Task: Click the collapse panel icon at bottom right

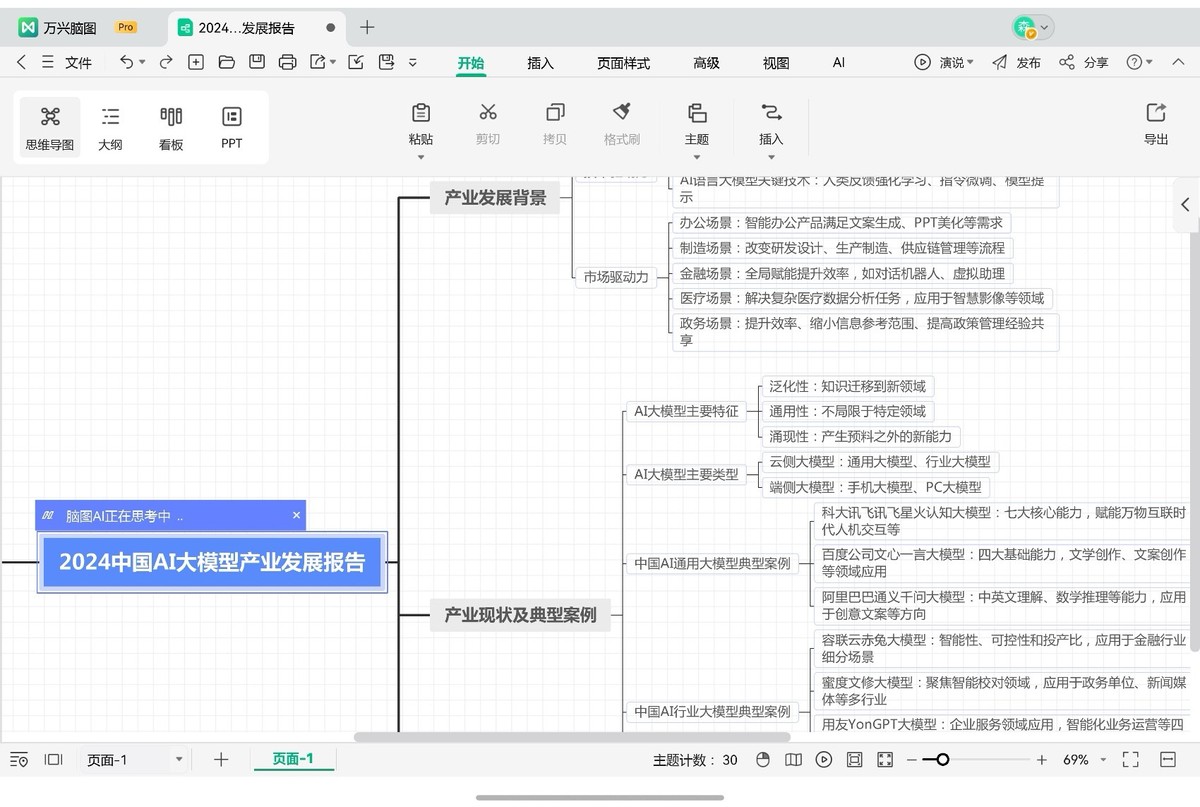Action: (x=1168, y=760)
